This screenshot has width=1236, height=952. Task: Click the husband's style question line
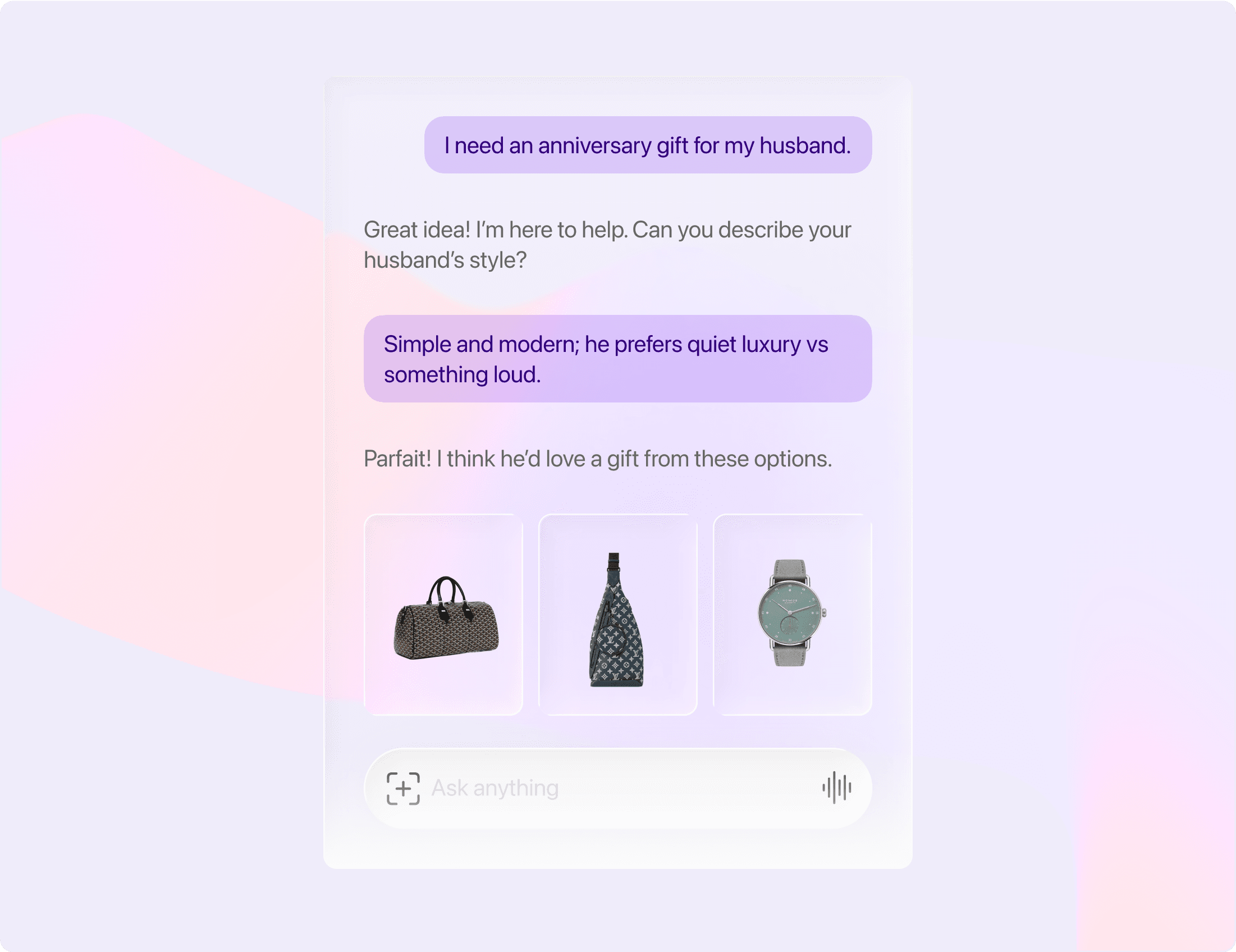click(445, 260)
